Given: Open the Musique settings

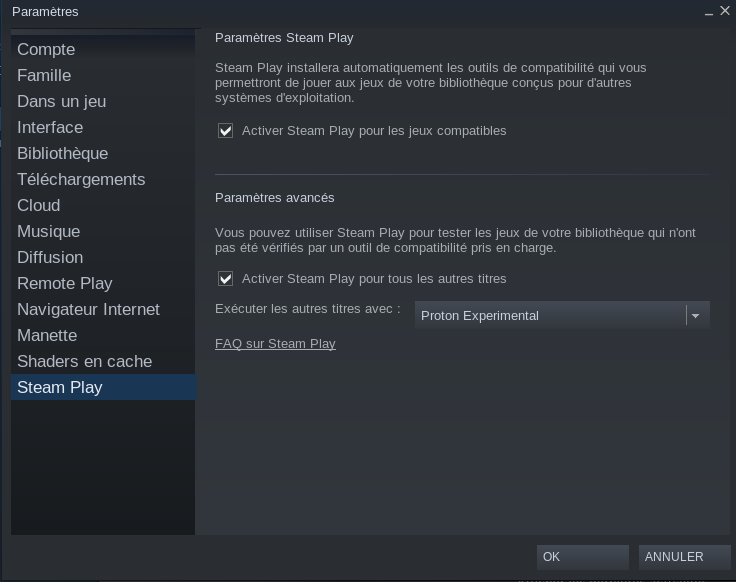Looking at the screenshot, I should pyautogui.click(x=48, y=231).
